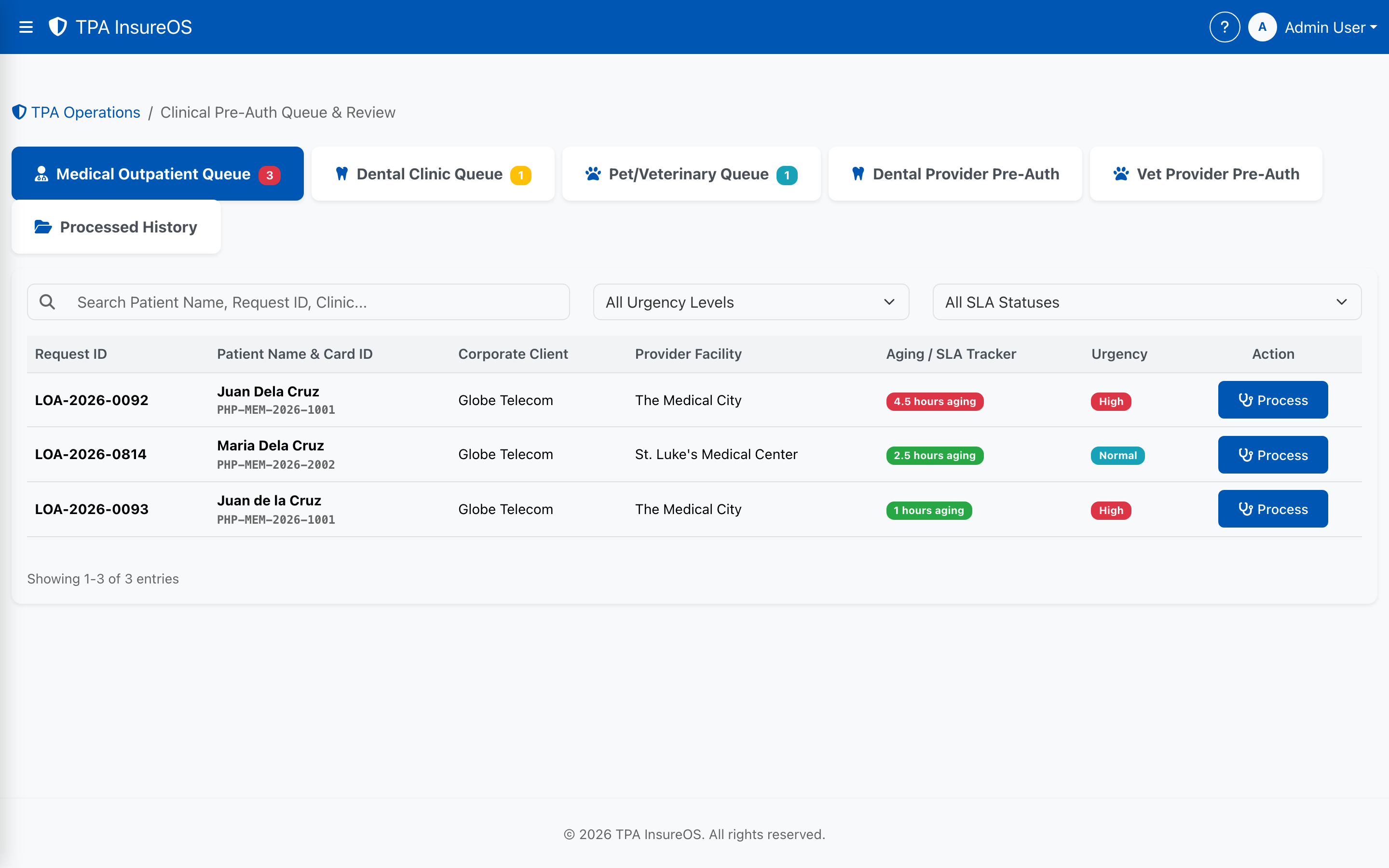
Task: Select the Medical Outpatient Queue tab
Action: tap(157, 174)
